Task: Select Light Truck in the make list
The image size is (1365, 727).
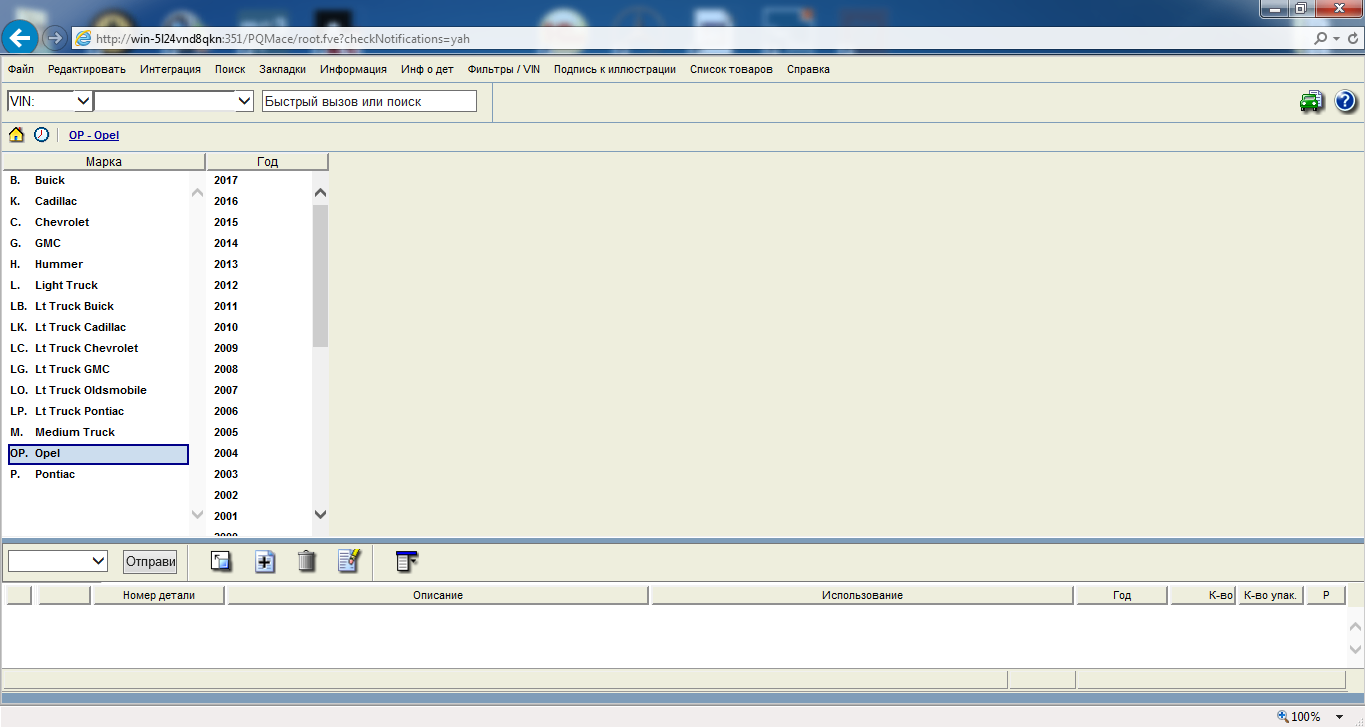Action: point(98,285)
